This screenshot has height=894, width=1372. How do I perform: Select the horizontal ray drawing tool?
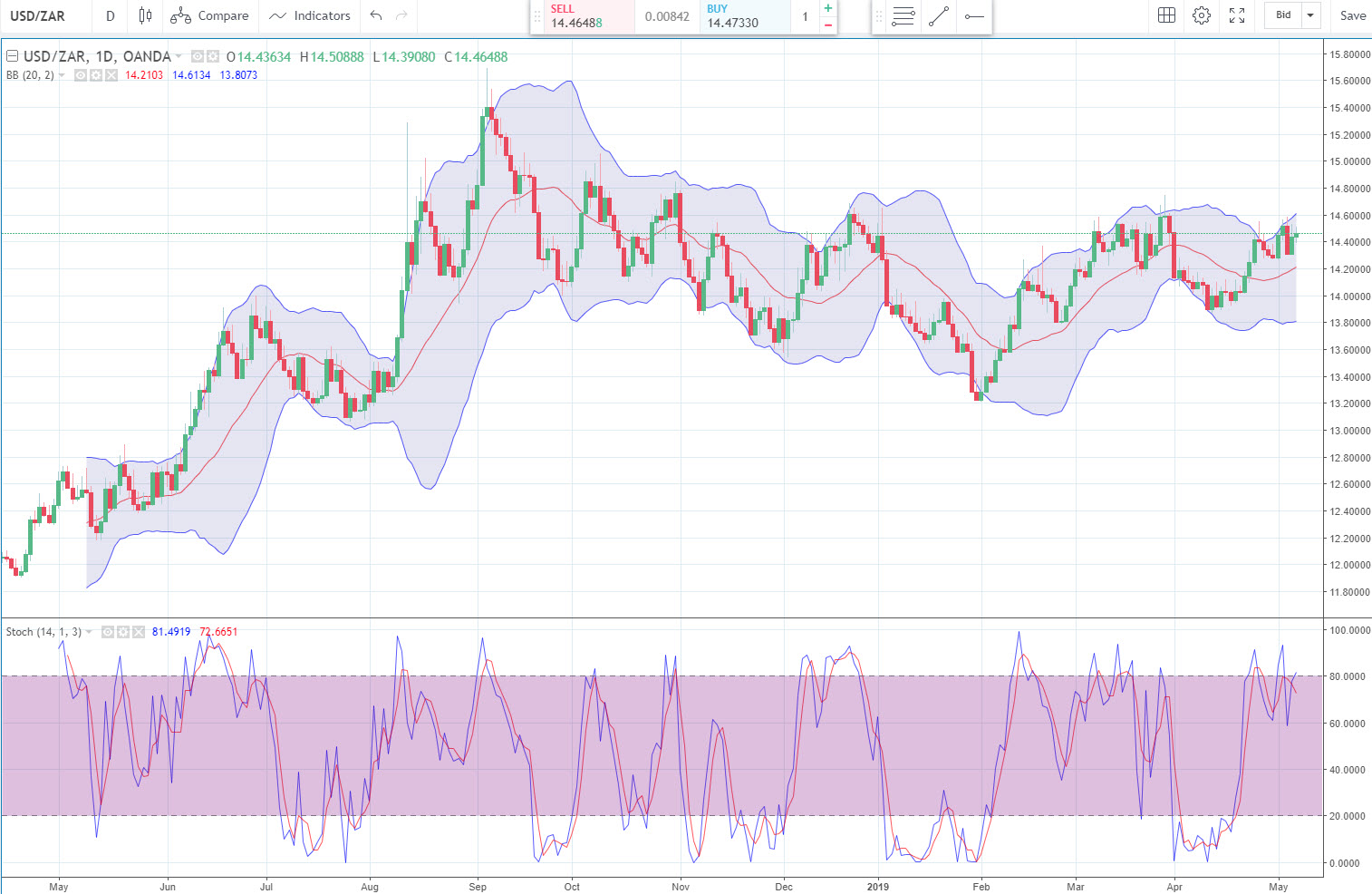[x=974, y=16]
